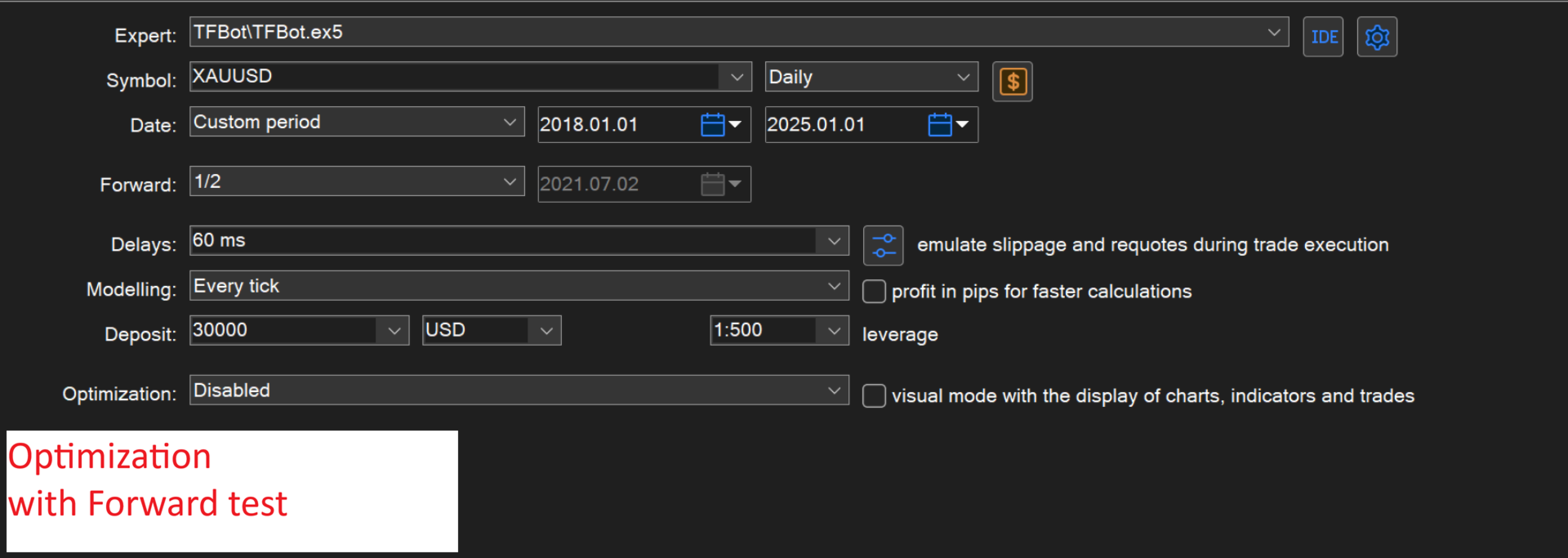The image size is (1568, 558).
Task: Open the Custom period date dropdown
Action: (357, 122)
